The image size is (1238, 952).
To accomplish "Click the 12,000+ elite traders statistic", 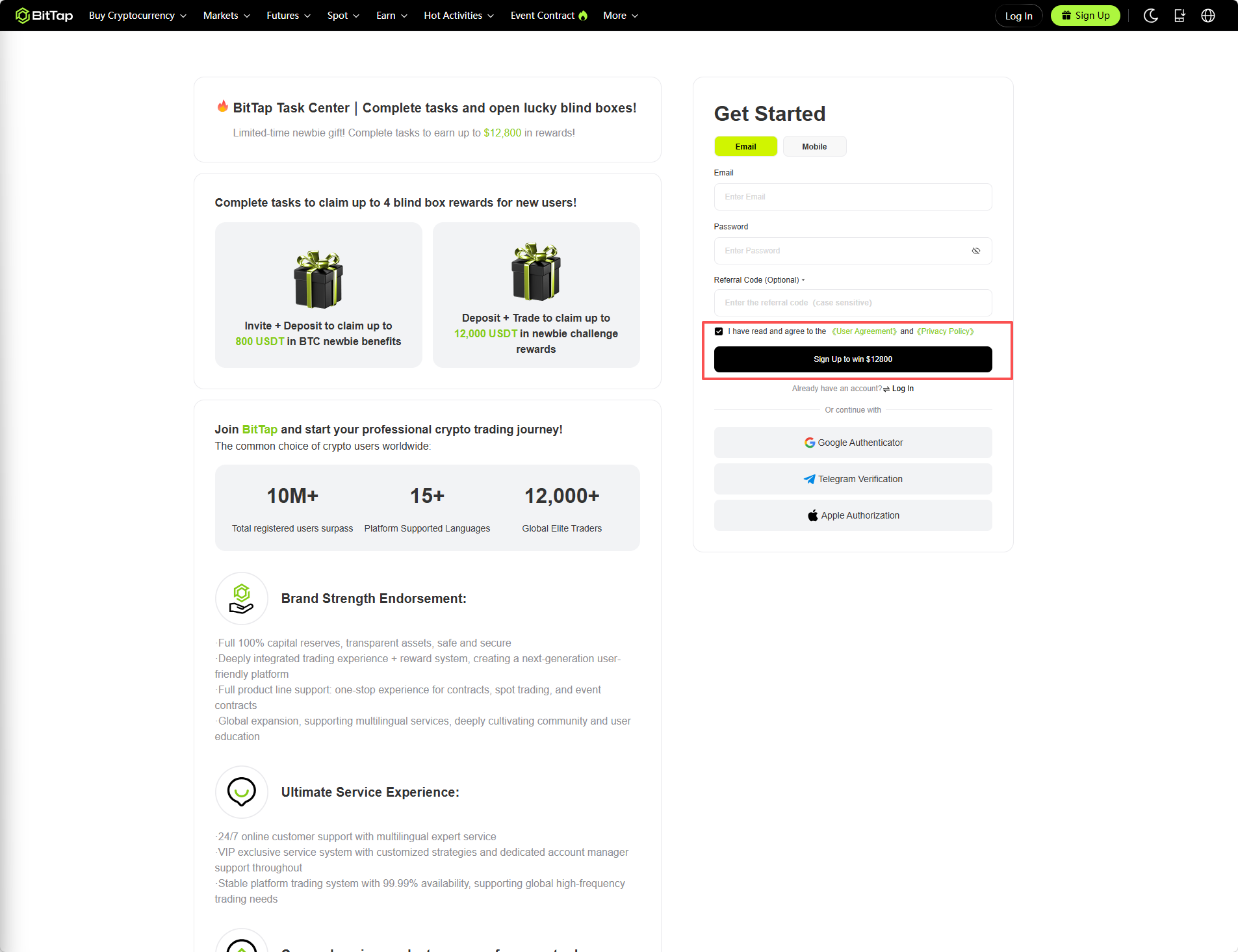I will pos(562,496).
